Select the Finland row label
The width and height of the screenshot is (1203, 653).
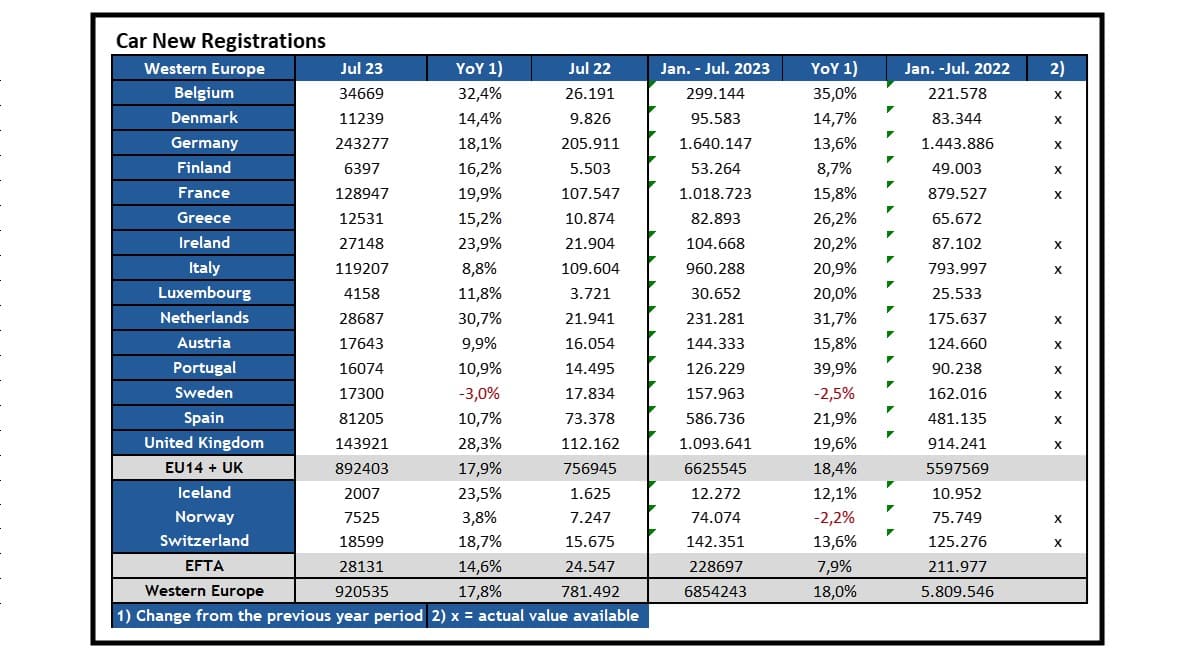point(204,168)
